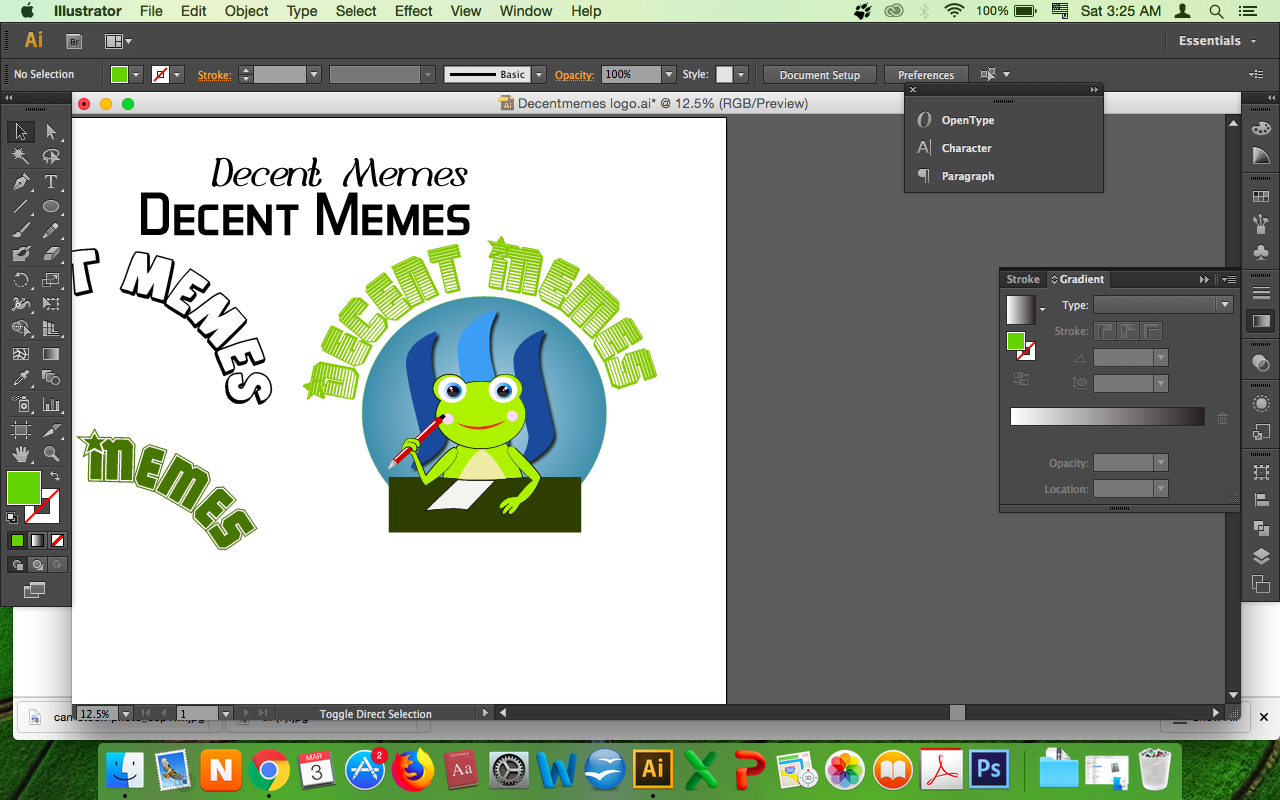The height and width of the screenshot is (800, 1280).
Task: Open the Effect menu
Action: (x=413, y=11)
